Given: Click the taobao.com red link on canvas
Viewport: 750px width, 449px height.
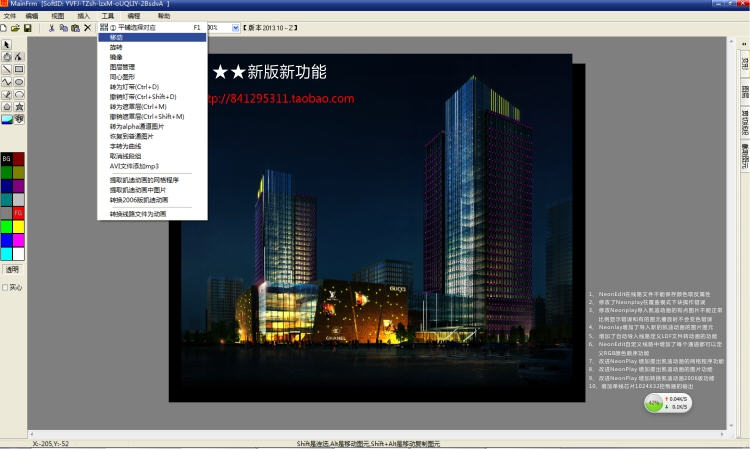Looking at the screenshot, I should (281, 99).
